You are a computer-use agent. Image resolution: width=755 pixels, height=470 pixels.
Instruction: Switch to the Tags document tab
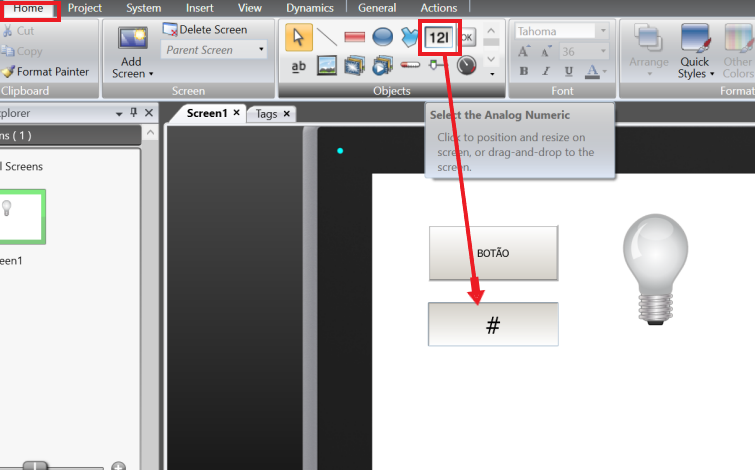click(x=266, y=114)
